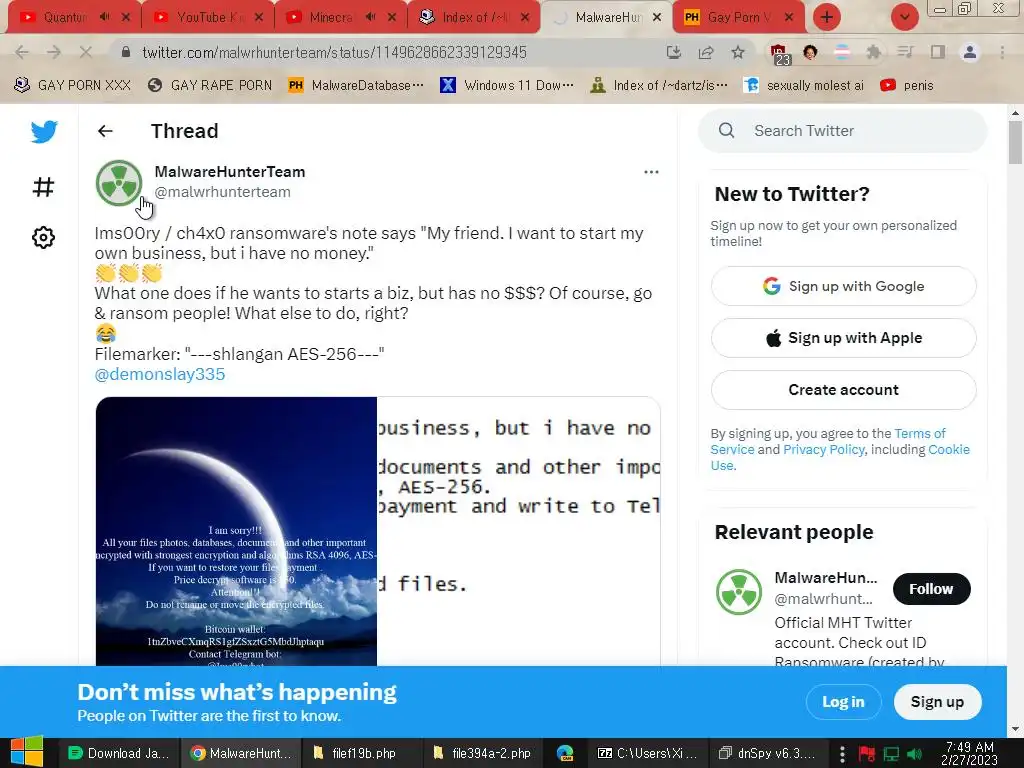Open the Settings gear in sidebar
Screen dimensions: 1024x768
pos(43,237)
